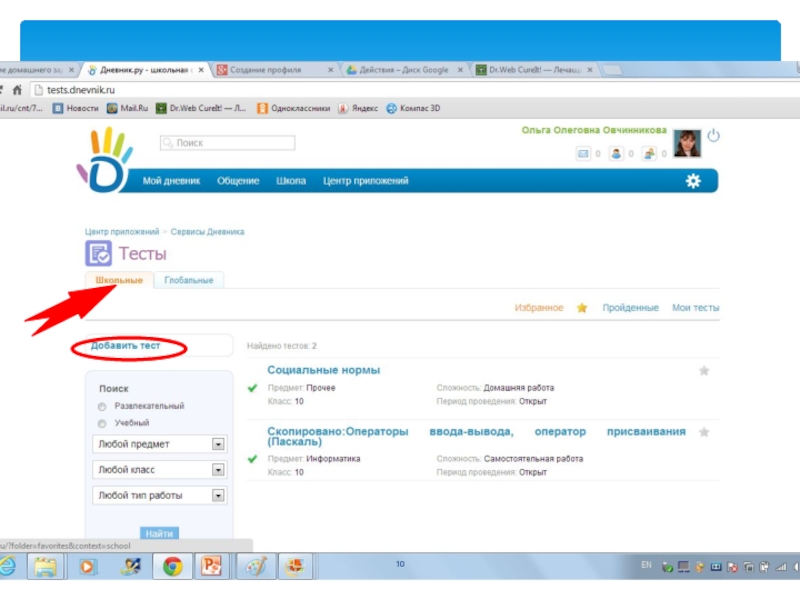Open the Социальные нормы test
This screenshot has width=800, height=600.
point(323,370)
